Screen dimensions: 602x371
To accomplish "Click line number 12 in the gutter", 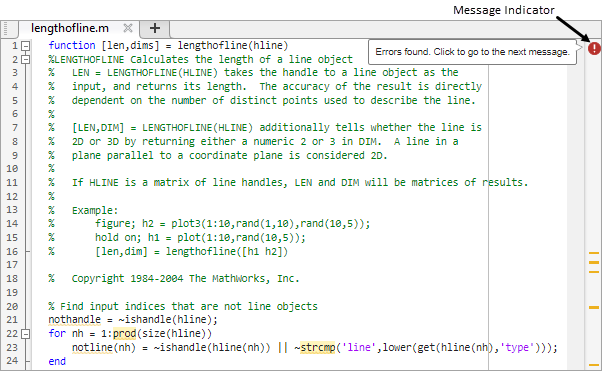I will click(12, 196).
